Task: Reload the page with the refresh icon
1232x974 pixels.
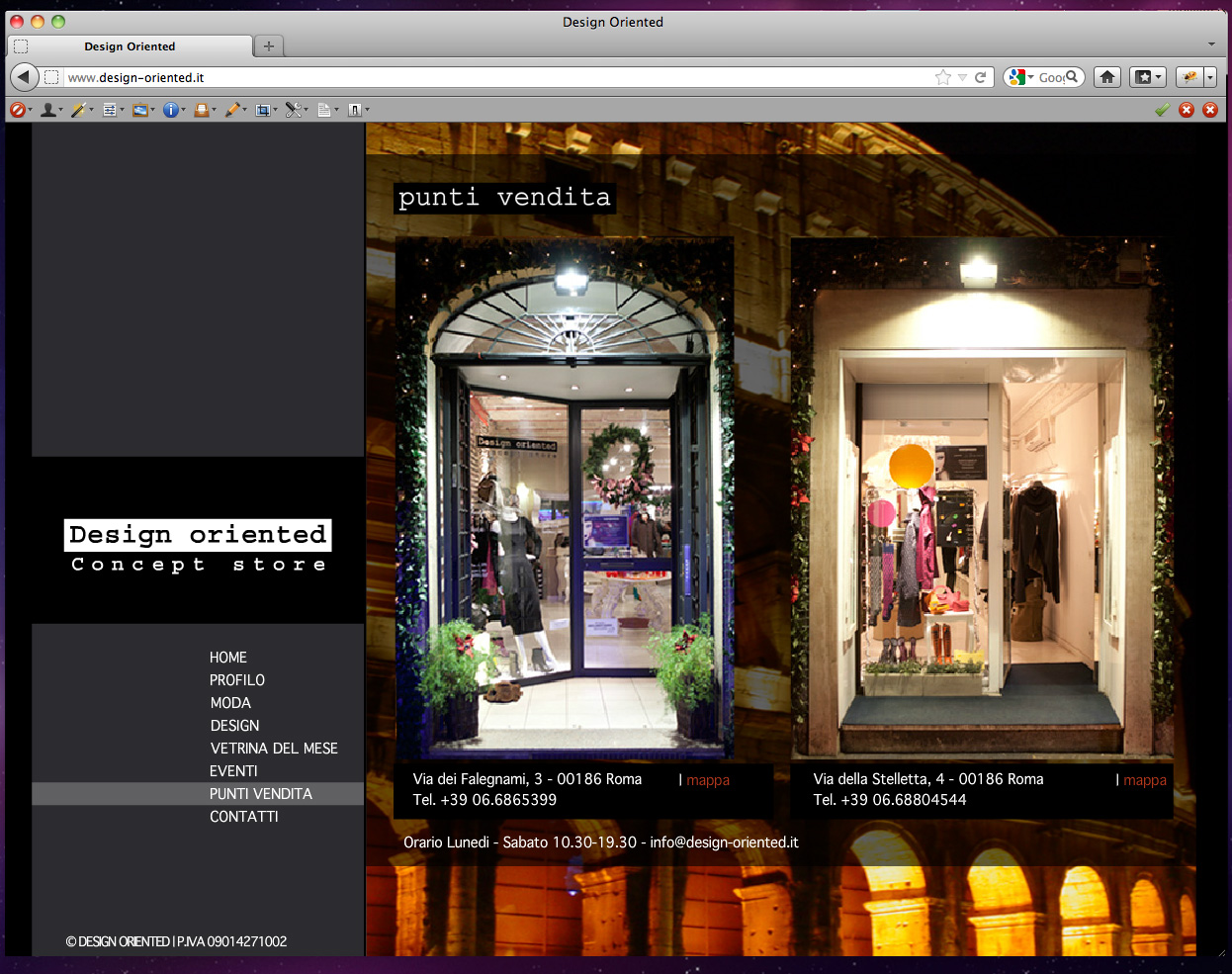Action: (981, 77)
